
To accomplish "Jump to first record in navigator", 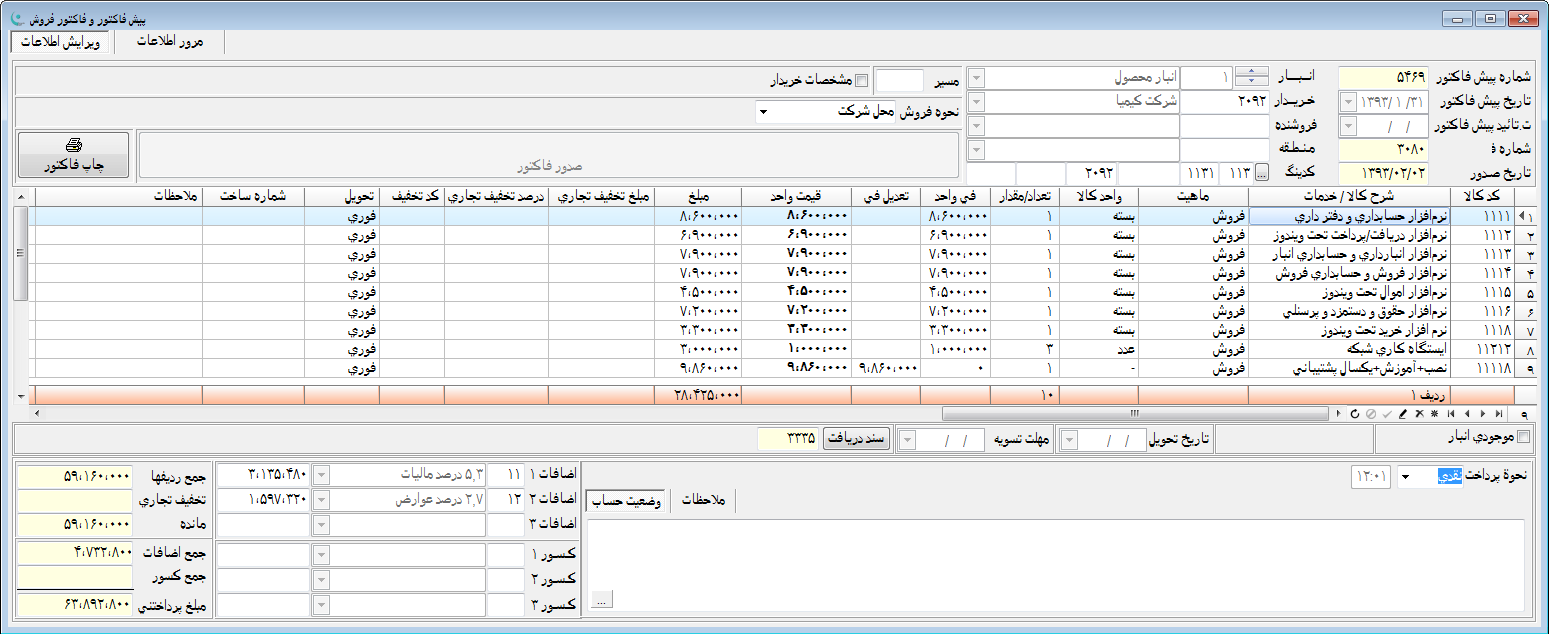I will tap(1450, 413).
